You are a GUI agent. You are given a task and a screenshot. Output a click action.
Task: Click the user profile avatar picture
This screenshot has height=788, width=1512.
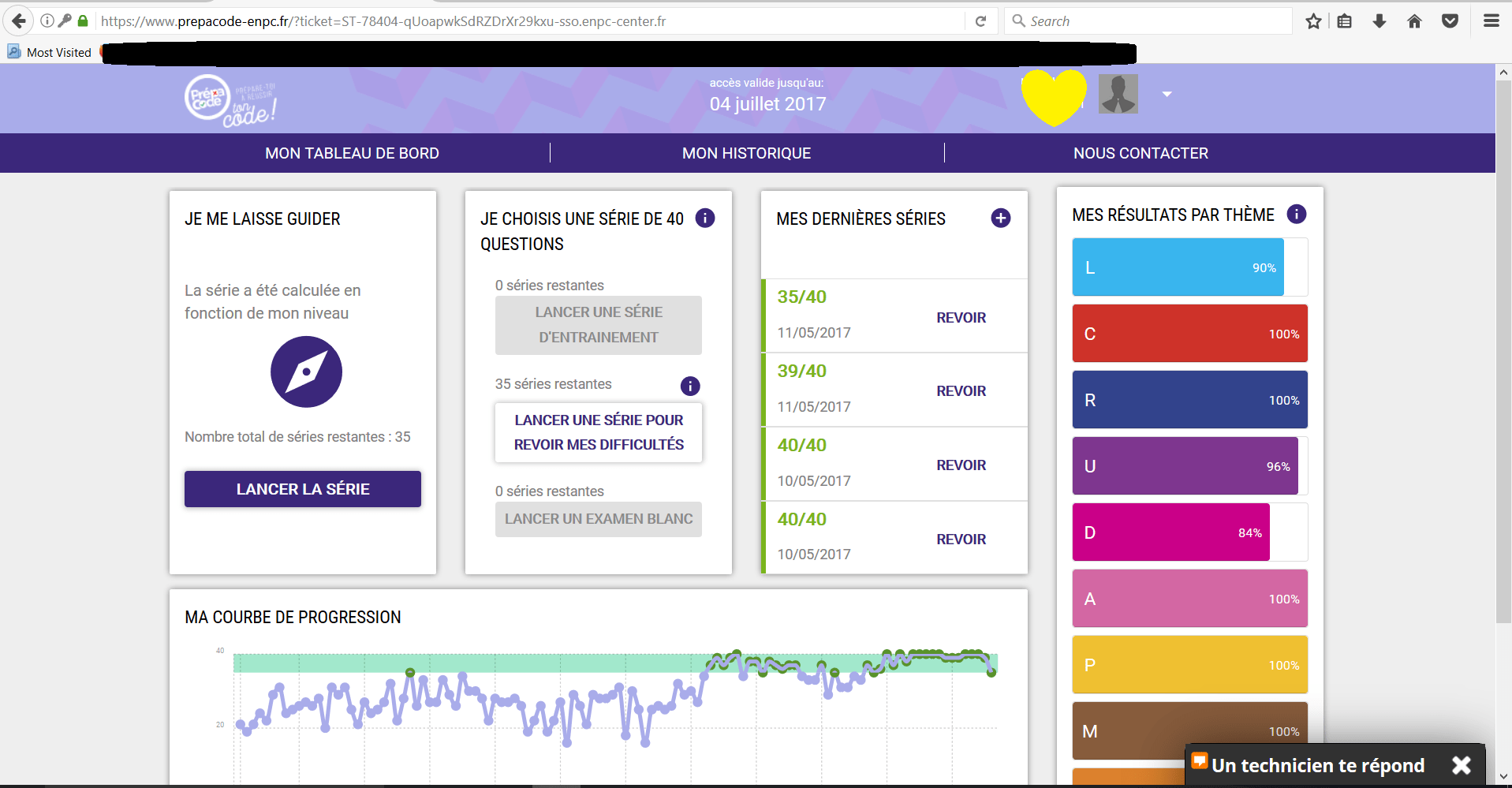[1118, 94]
